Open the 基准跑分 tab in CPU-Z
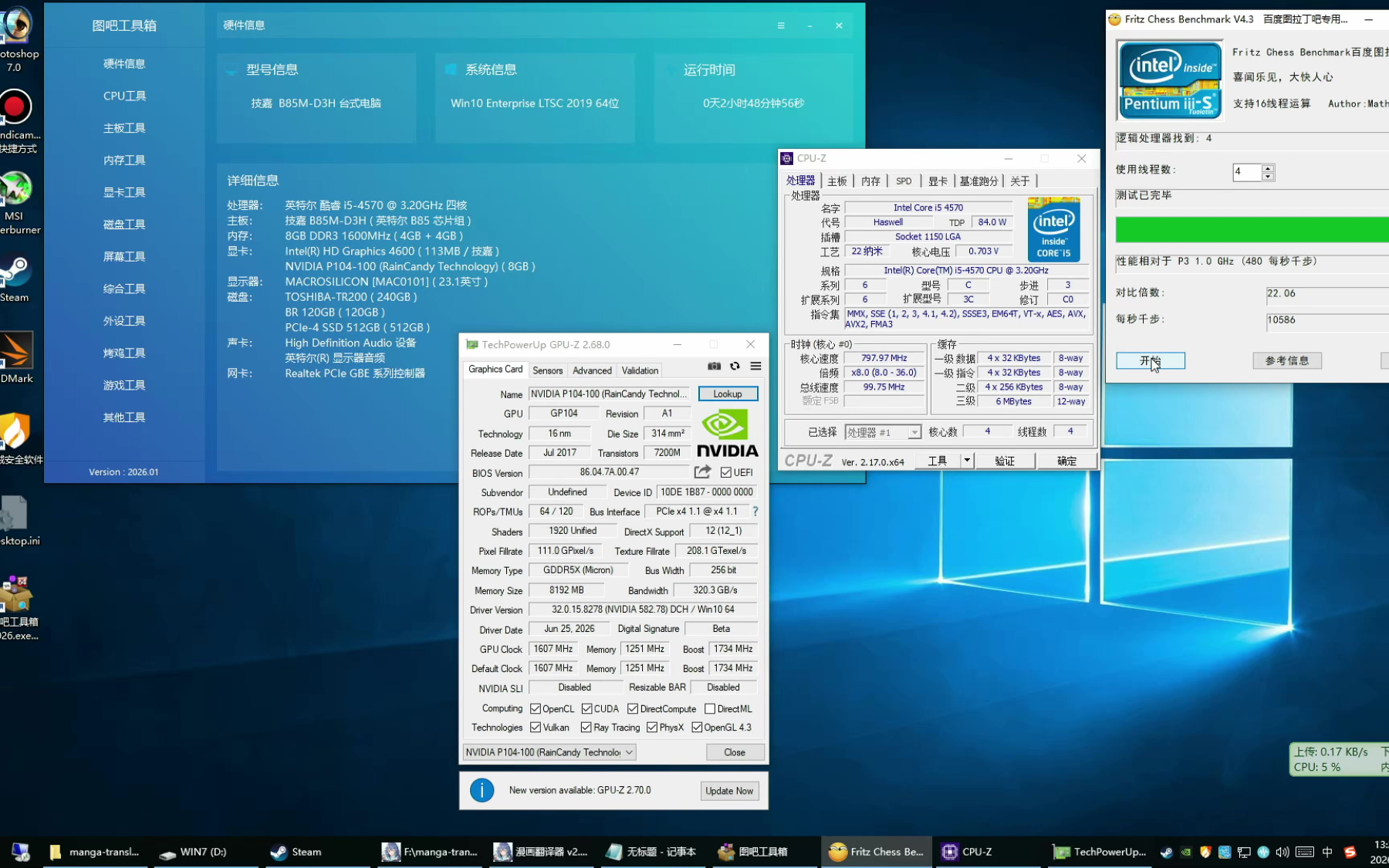 [978, 181]
